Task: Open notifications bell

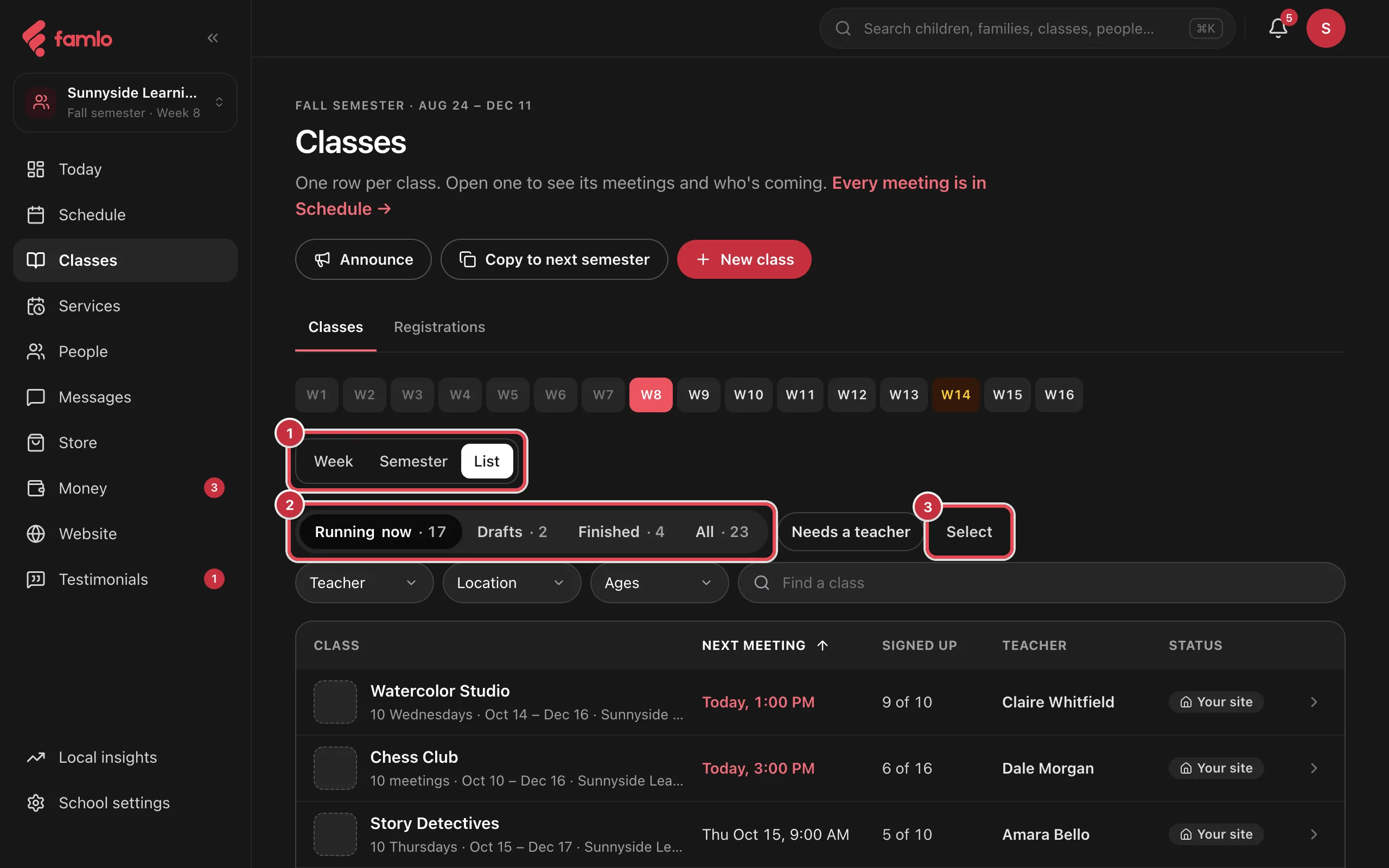Action: 1278,28
